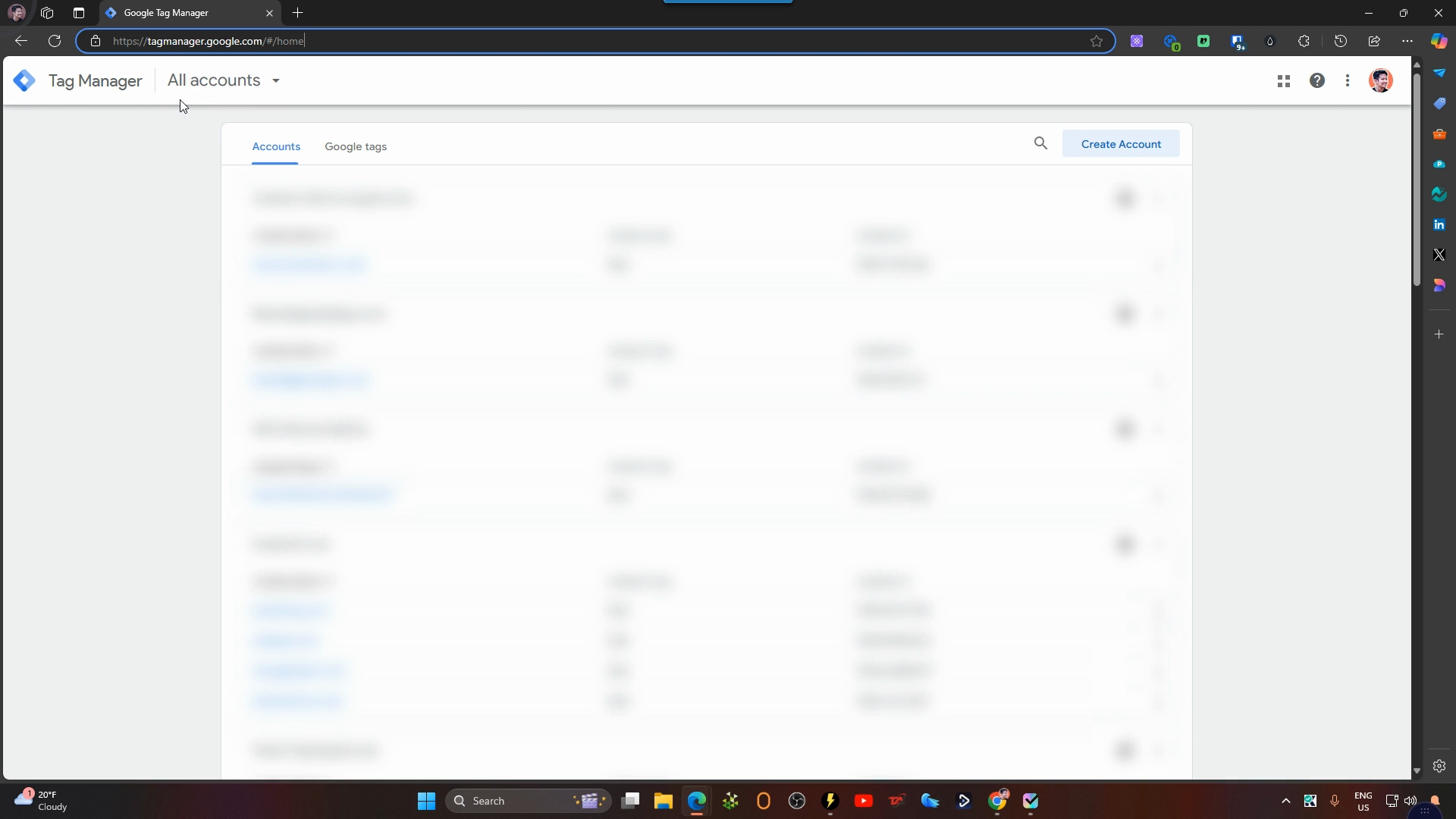Click the browser Share icon
This screenshot has height=819, width=1456.
1374,41
